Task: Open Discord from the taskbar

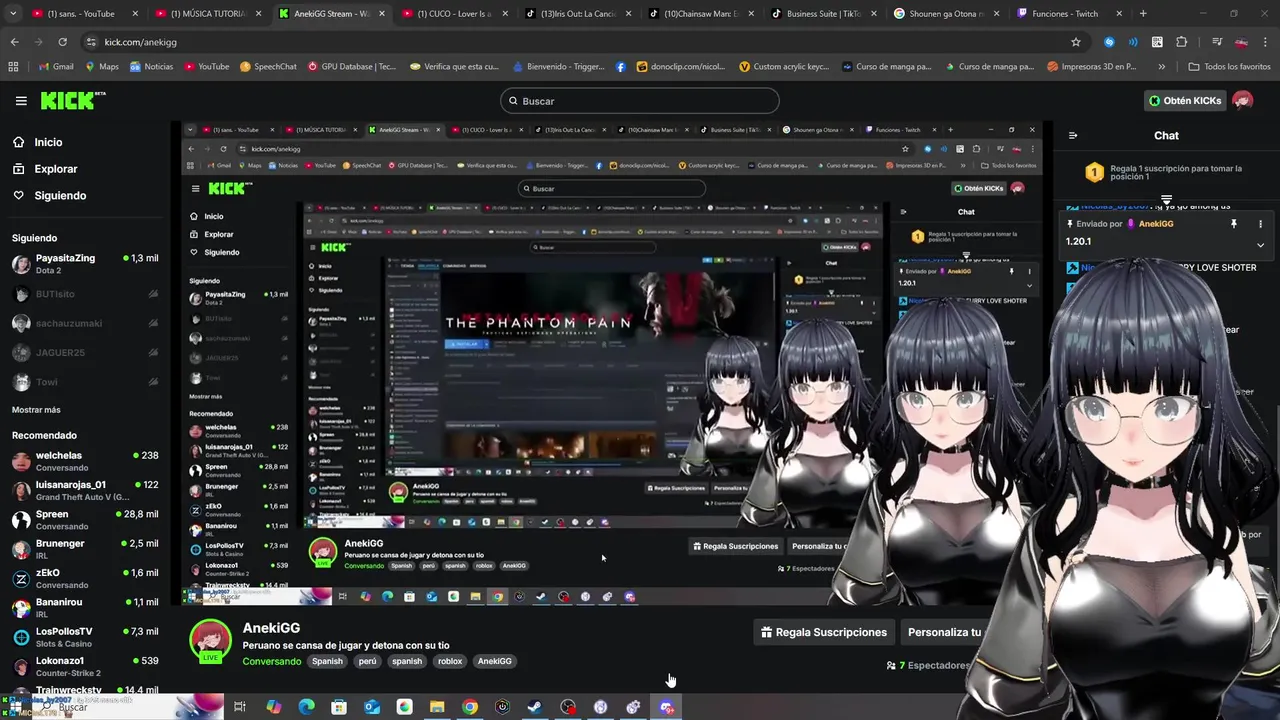Action: [667, 707]
